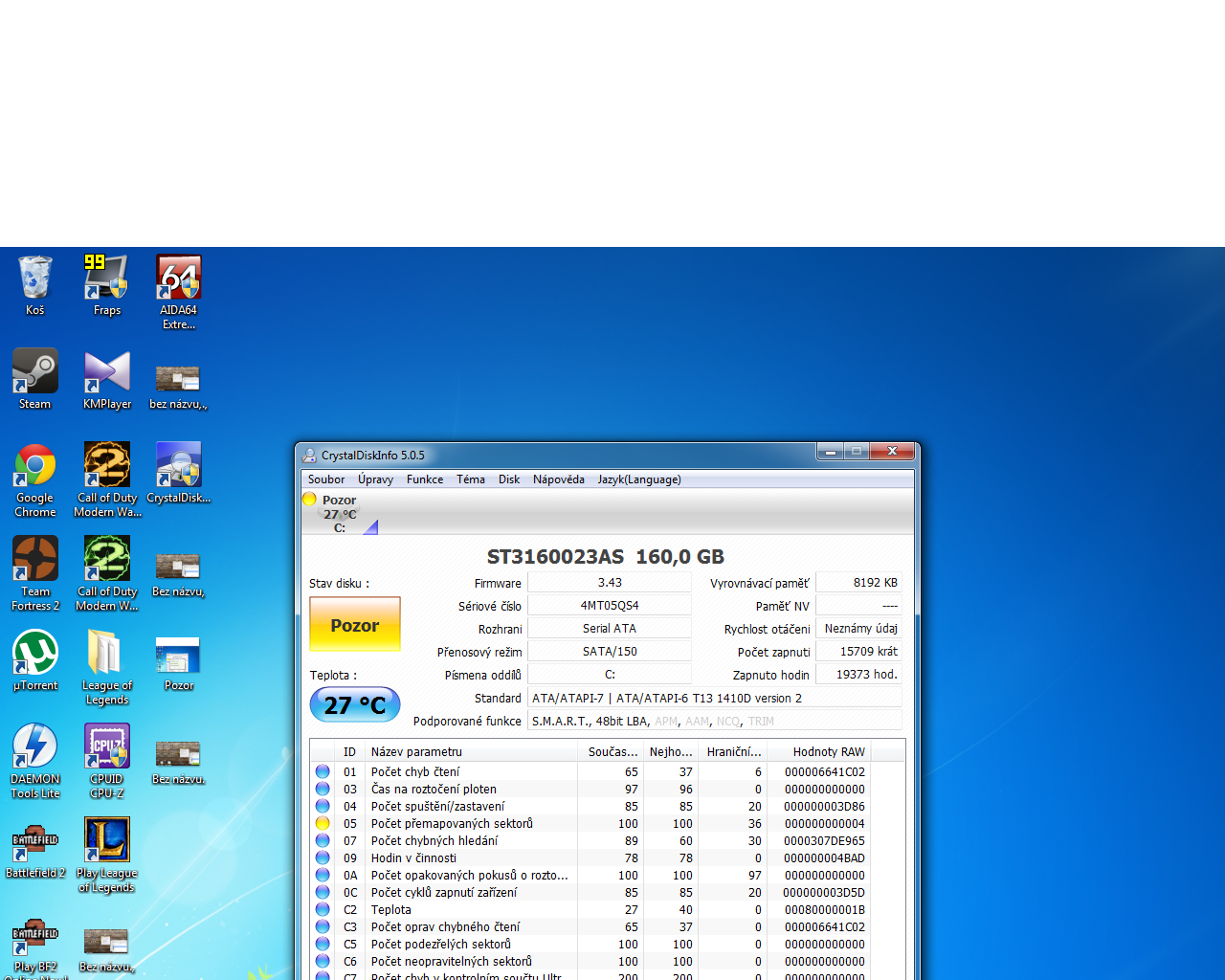The image size is (1225, 980).
Task: Open the Jazyk(Language) menu
Action: coord(639,479)
